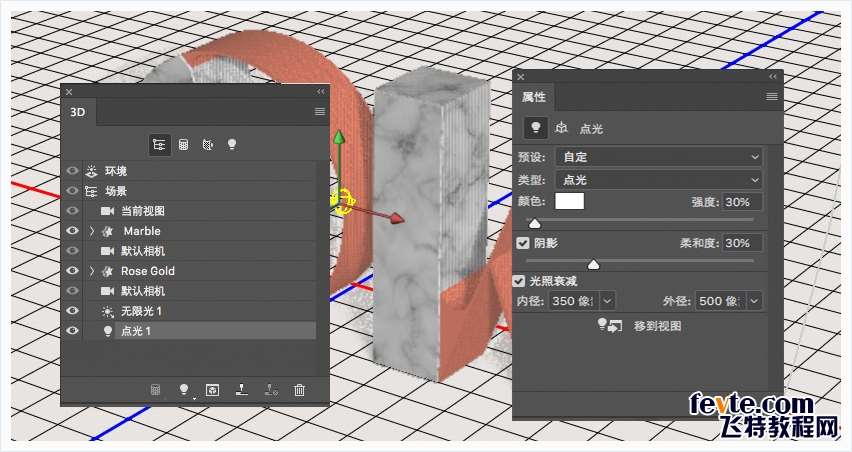Image resolution: width=852 pixels, height=452 pixels.
Task: Click the 外径 500 outer radius field
Action: pos(721,300)
